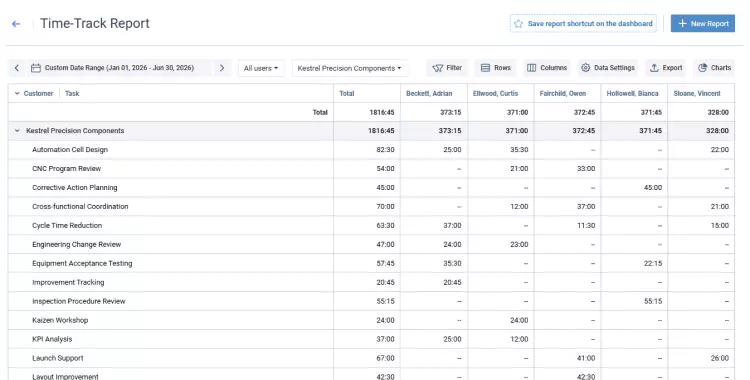The image size is (750, 380).
Task: Click the 82:30 total for Automation Cell Design
Action: click(385, 150)
